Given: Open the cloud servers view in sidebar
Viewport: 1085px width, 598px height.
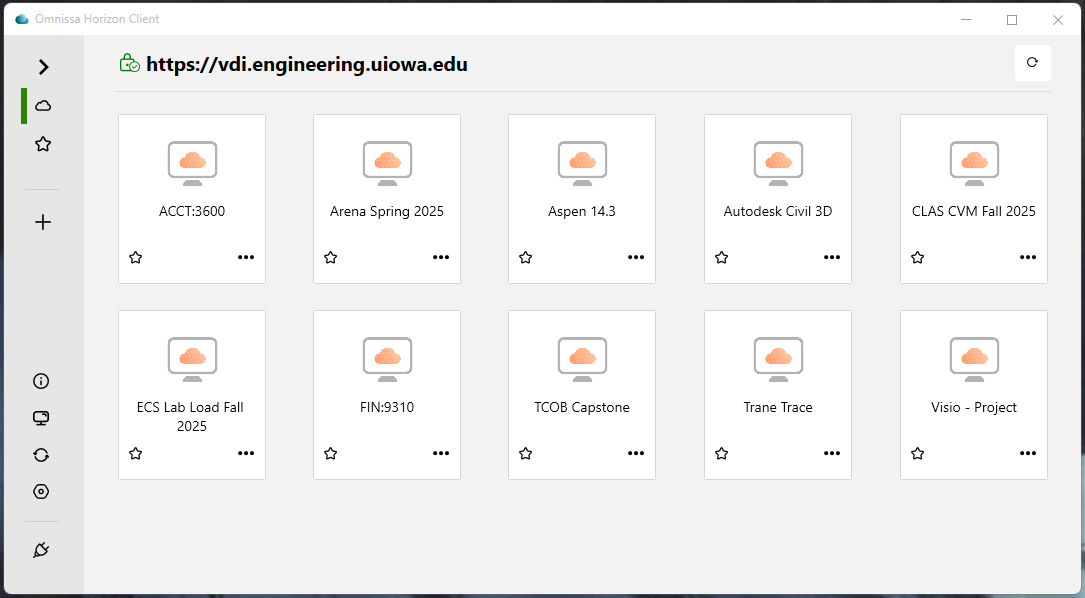Looking at the screenshot, I should click(x=43, y=106).
